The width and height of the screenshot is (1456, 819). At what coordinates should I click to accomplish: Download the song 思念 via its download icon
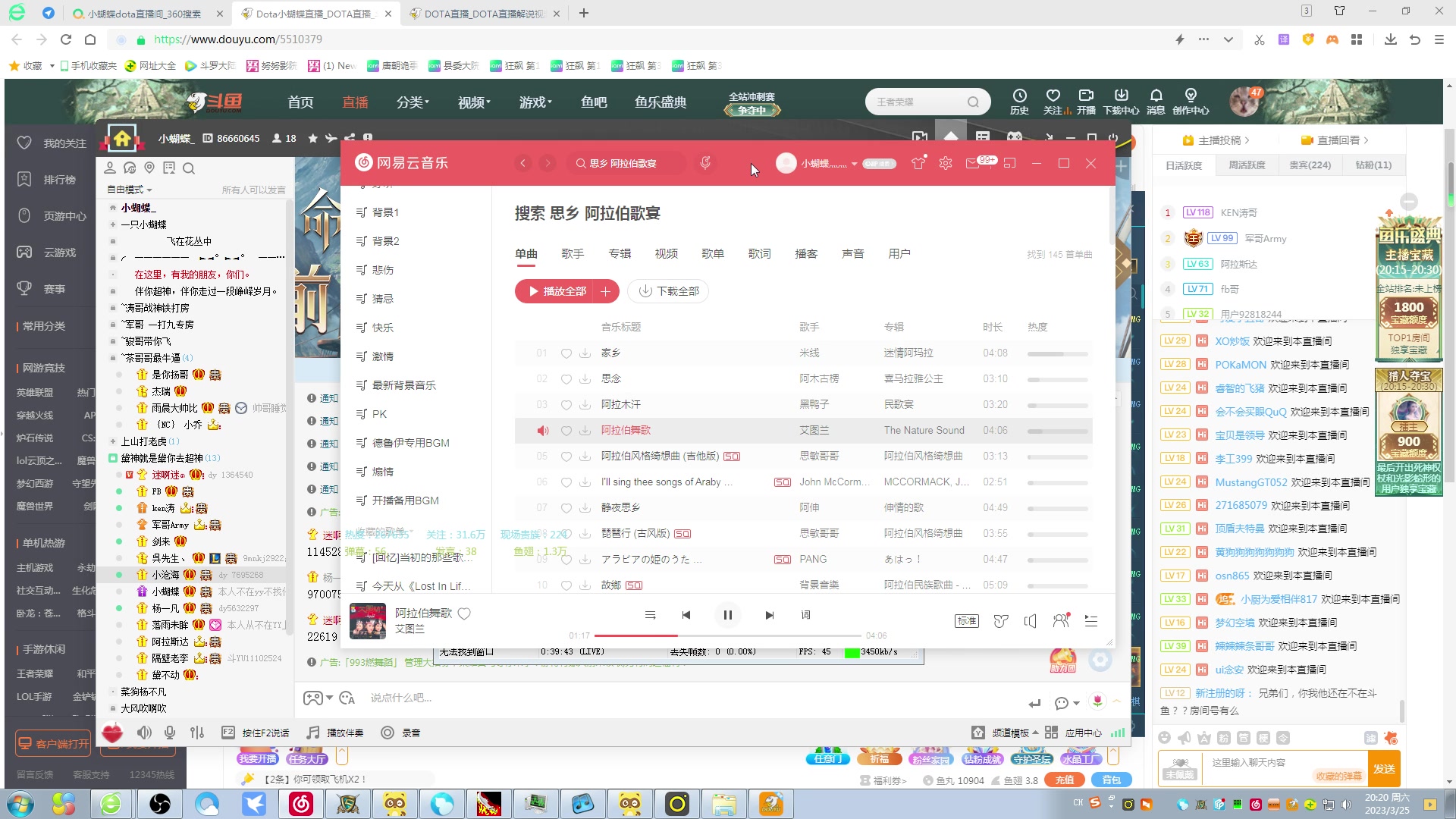585,379
